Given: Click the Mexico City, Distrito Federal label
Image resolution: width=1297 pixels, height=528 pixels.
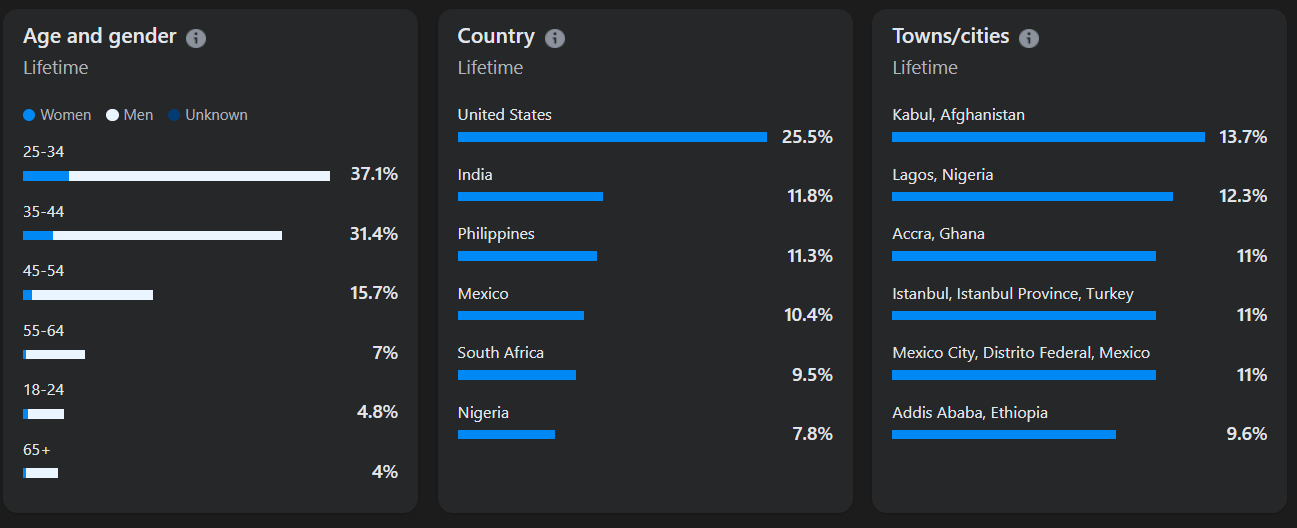Looking at the screenshot, I should click(x=1021, y=353).
